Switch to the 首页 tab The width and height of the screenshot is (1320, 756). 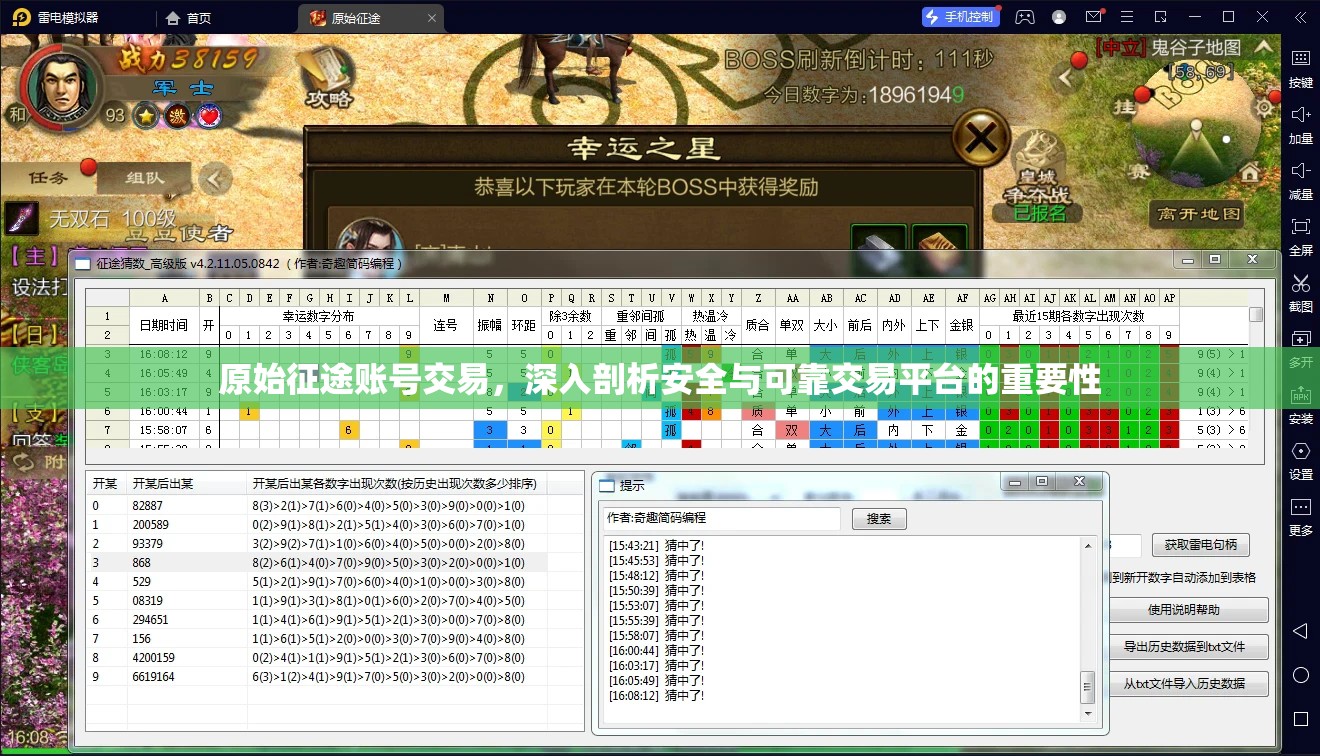pyautogui.click(x=188, y=17)
